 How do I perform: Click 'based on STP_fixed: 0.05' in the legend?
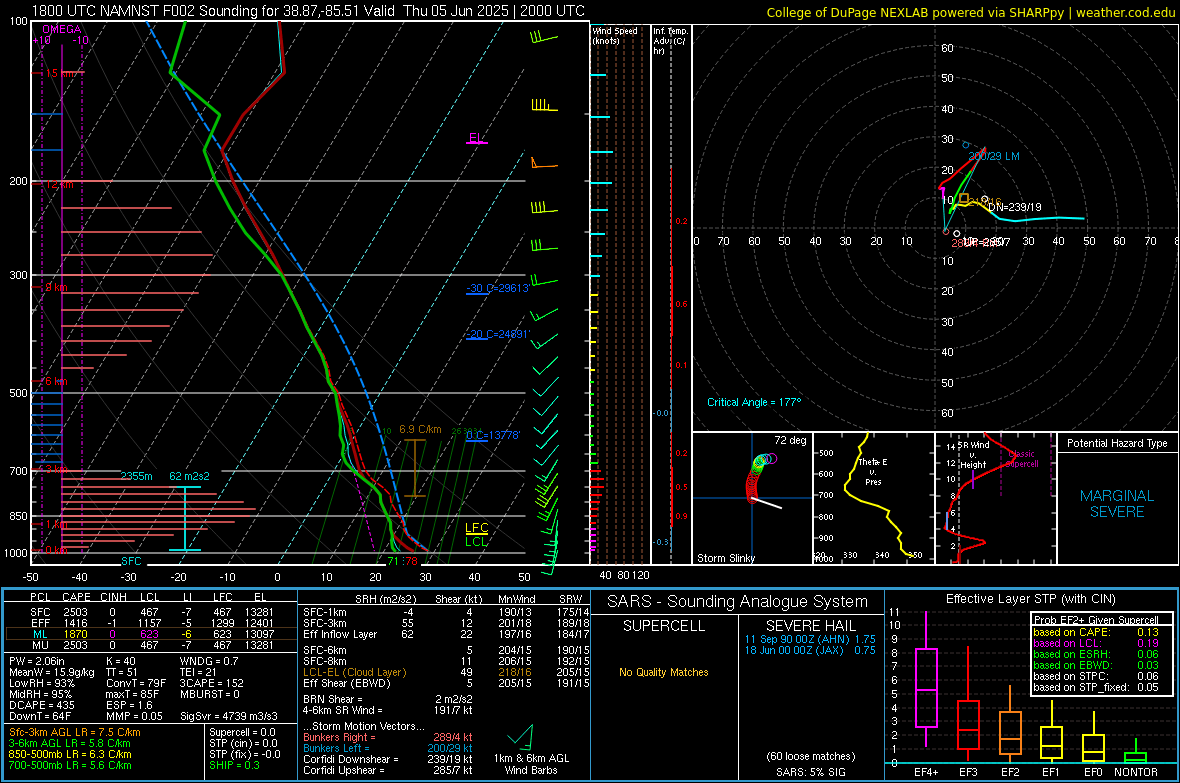pyautogui.click(x=1096, y=687)
